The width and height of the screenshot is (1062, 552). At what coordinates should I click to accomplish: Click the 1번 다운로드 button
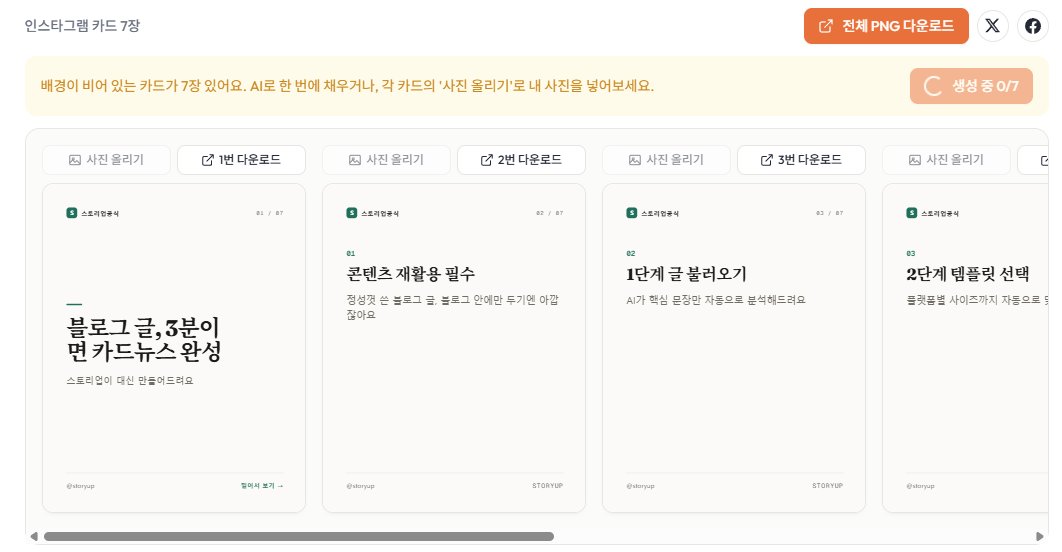coord(241,160)
